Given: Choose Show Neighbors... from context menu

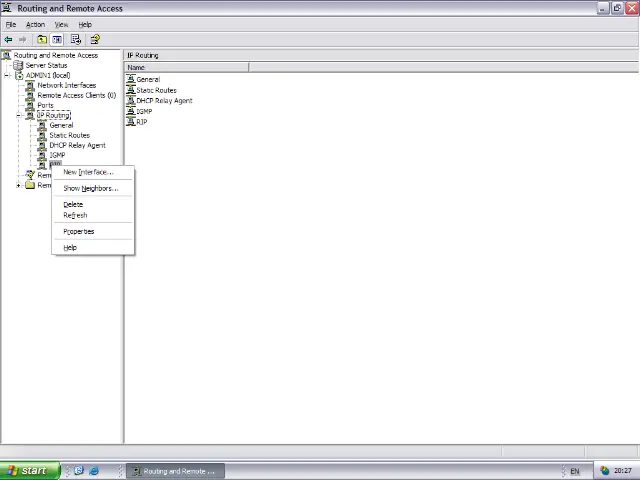Looking at the screenshot, I should [x=93, y=188].
